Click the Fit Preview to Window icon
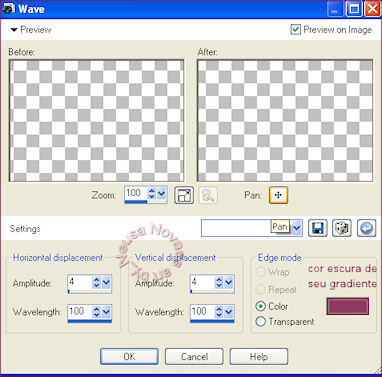Viewport: 382px width, 377px height. 184,195
